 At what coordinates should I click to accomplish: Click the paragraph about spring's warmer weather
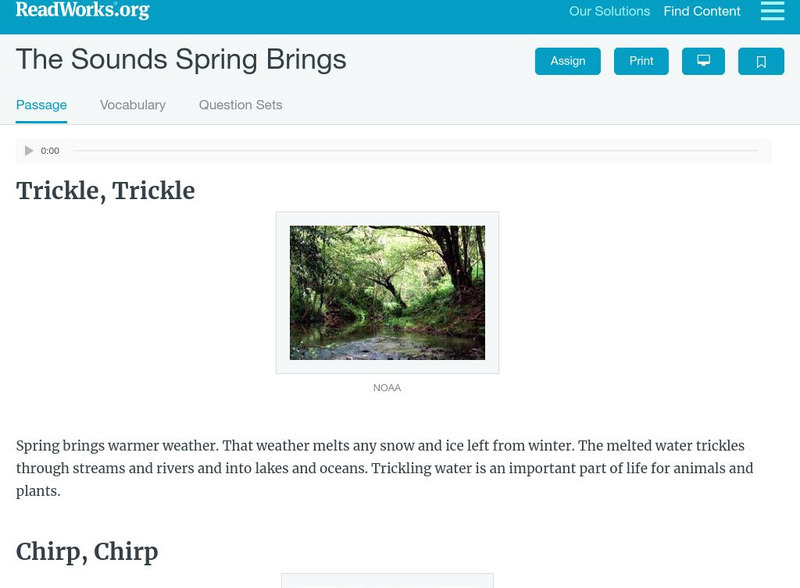click(385, 468)
